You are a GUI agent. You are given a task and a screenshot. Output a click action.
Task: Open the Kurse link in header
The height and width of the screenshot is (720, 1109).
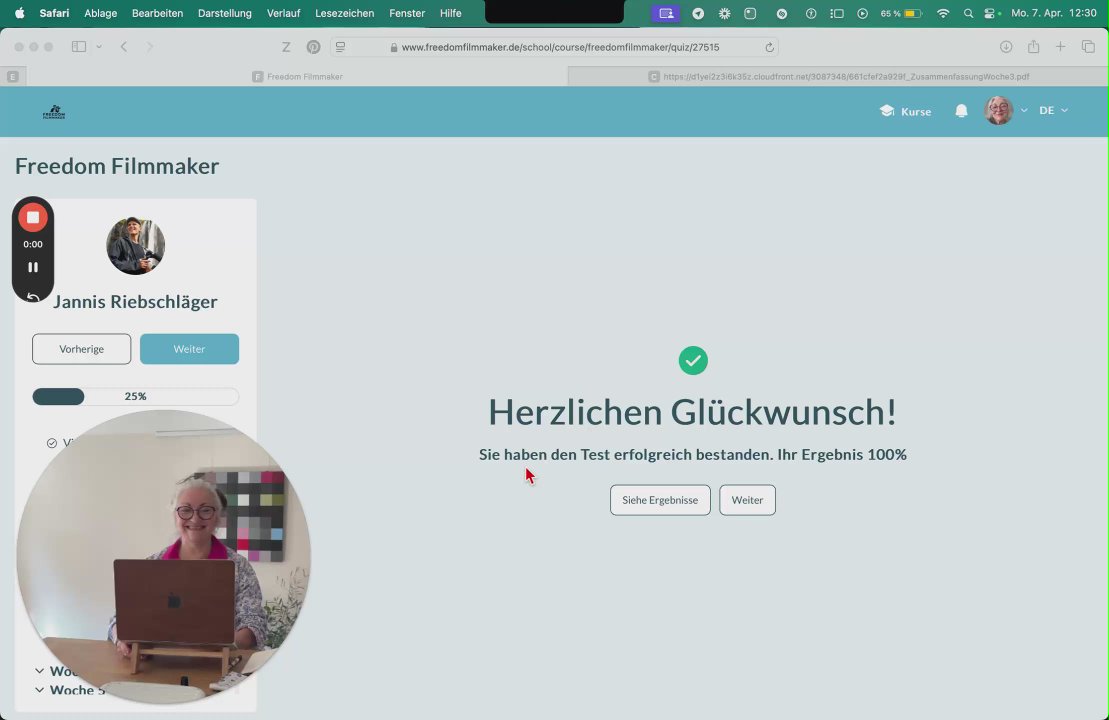(x=905, y=111)
